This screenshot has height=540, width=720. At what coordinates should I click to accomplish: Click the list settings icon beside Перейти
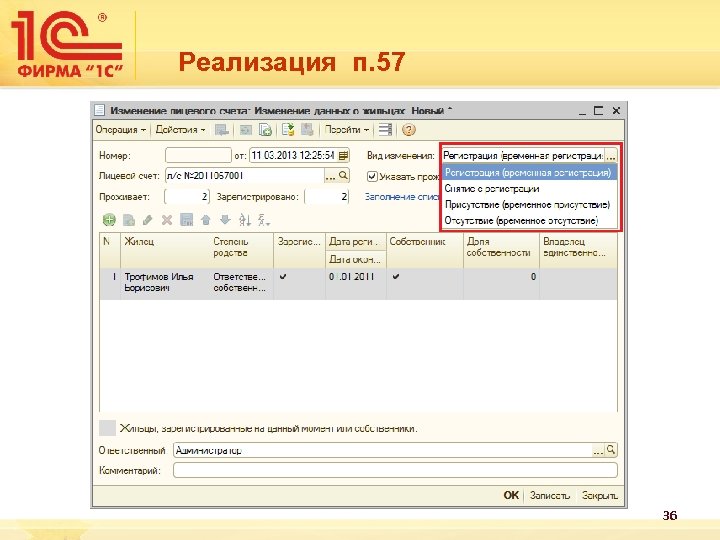point(385,130)
